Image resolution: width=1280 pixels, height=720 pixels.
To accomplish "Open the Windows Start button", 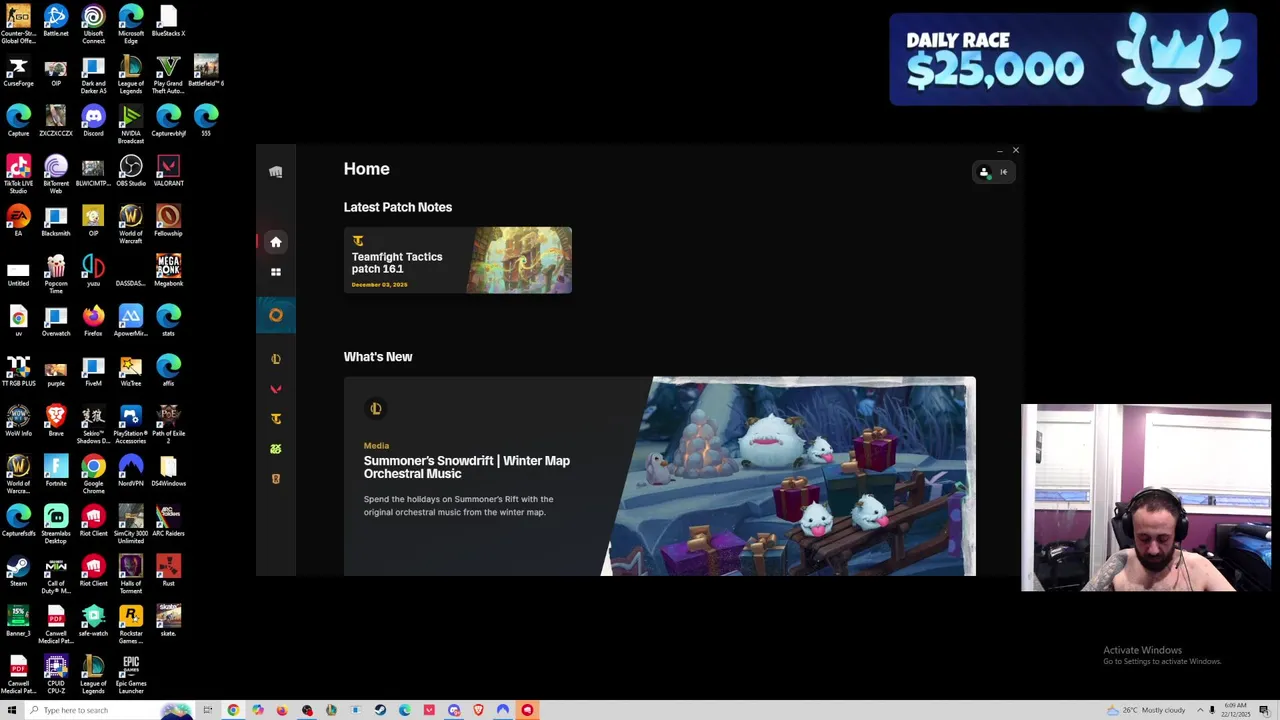I will tap(12, 710).
